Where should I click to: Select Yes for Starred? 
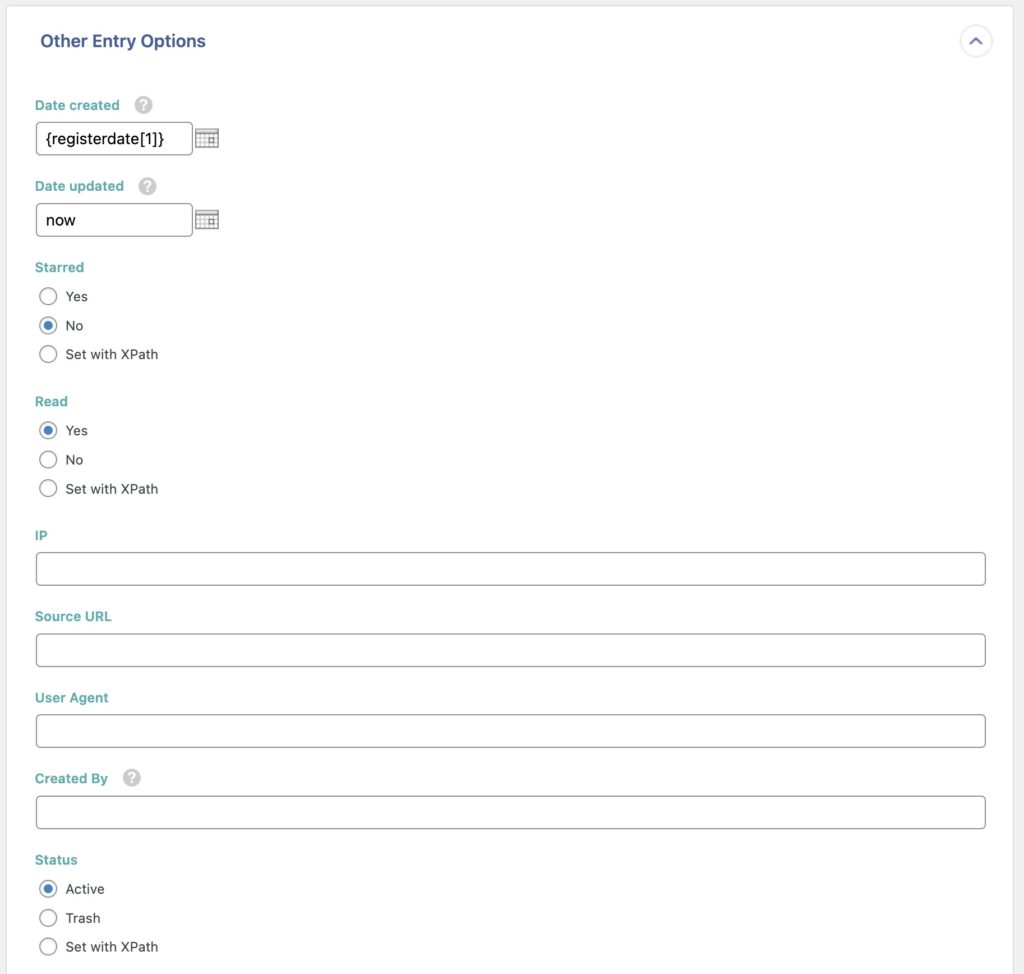pyautogui.click(x=47, y=296)
